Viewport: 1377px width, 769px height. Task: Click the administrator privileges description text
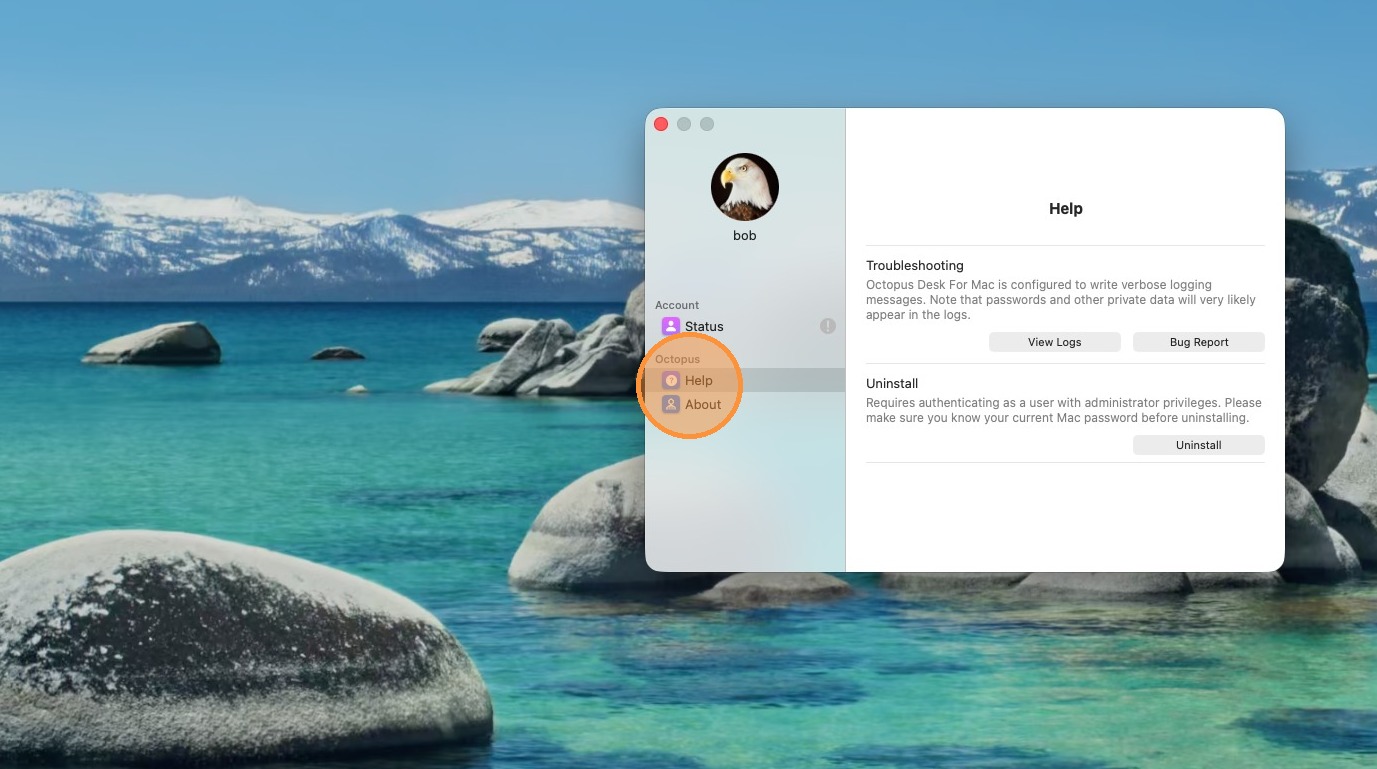point(1064,410)
